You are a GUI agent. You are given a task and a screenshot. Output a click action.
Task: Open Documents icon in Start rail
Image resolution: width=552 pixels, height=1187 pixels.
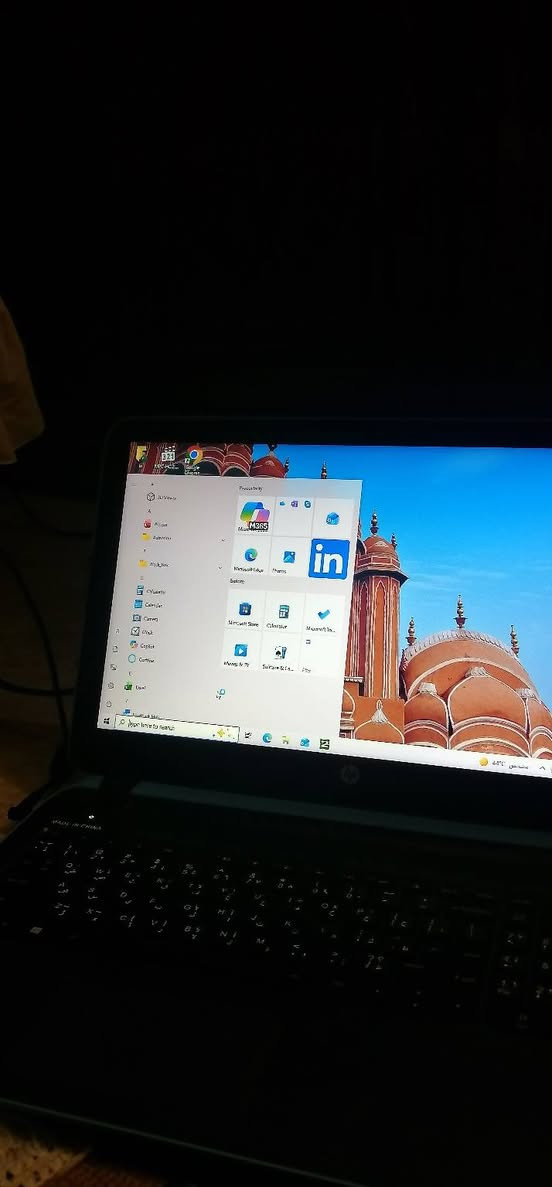click(x=115, y=649)
